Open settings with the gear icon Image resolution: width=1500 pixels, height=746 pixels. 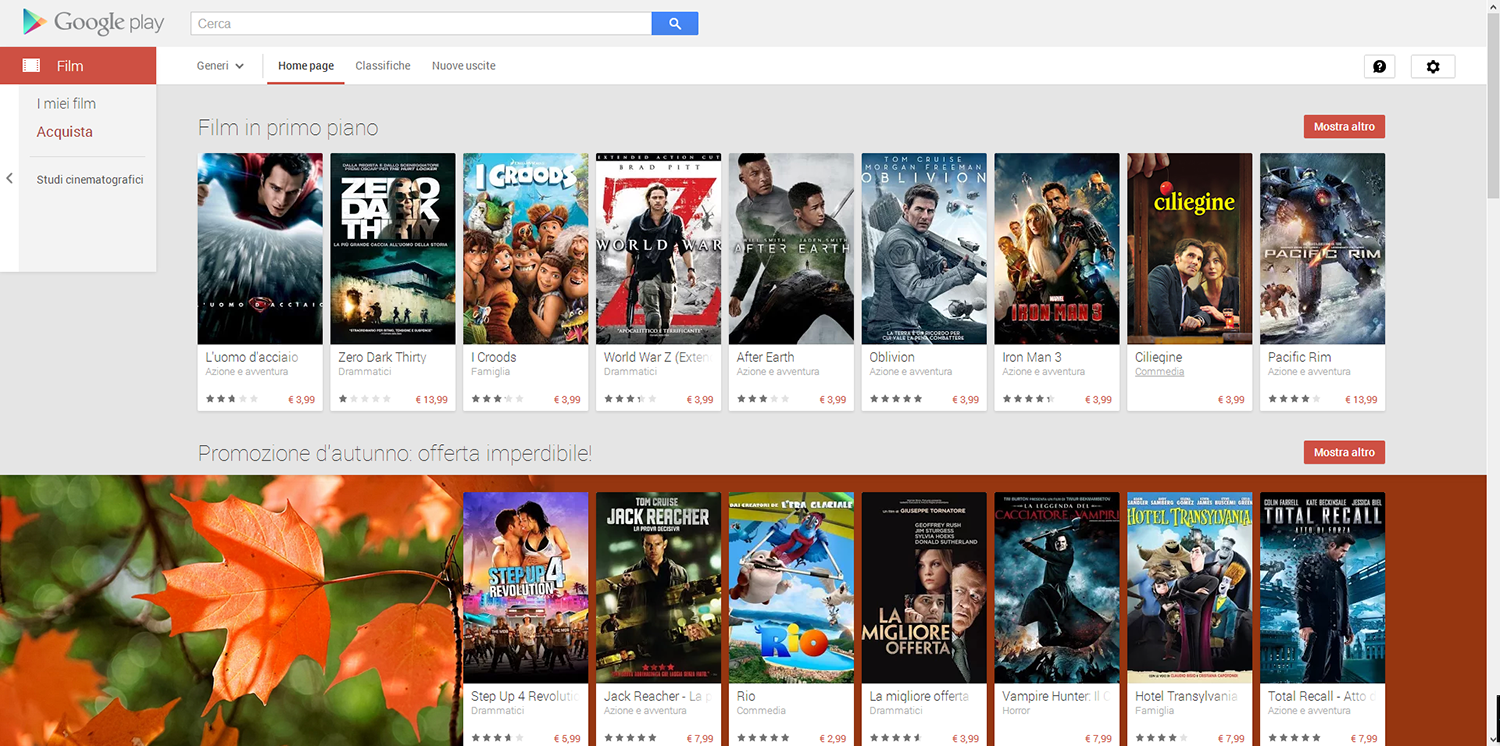pyautogui.click(x=1432, y=66)
